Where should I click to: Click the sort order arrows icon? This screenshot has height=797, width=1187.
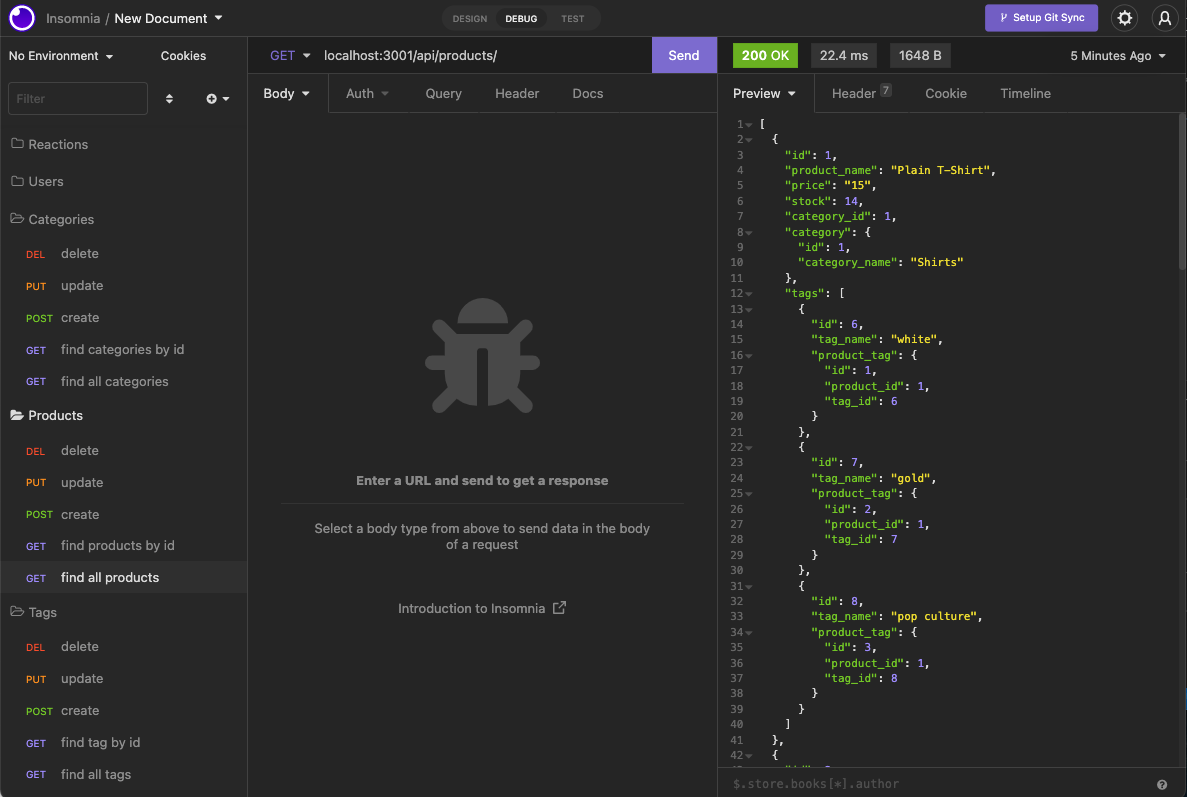169,98
